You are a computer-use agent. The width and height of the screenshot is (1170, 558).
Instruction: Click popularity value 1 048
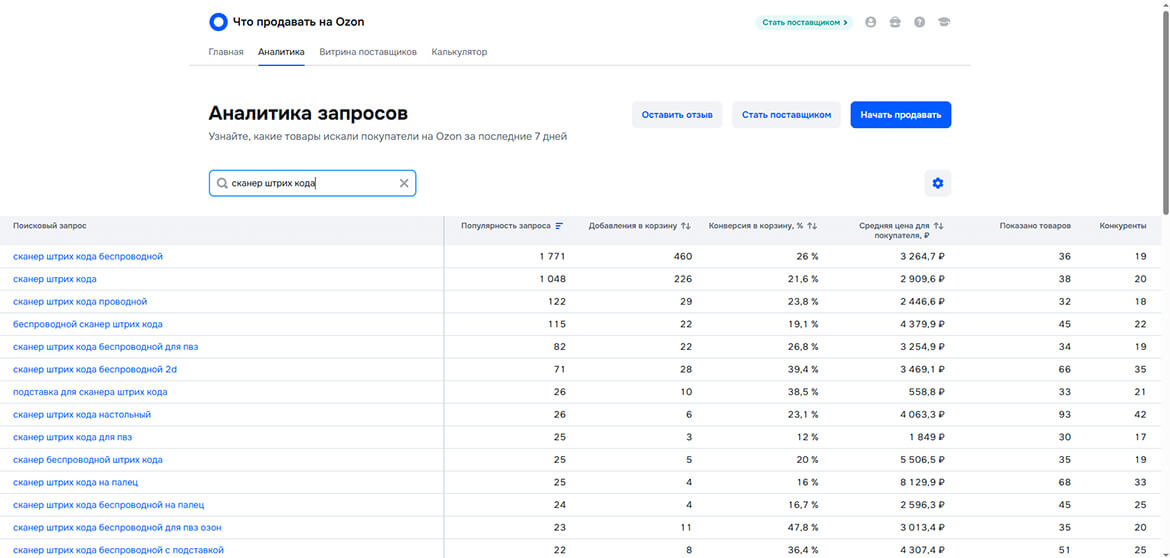[x=551, y=279]
